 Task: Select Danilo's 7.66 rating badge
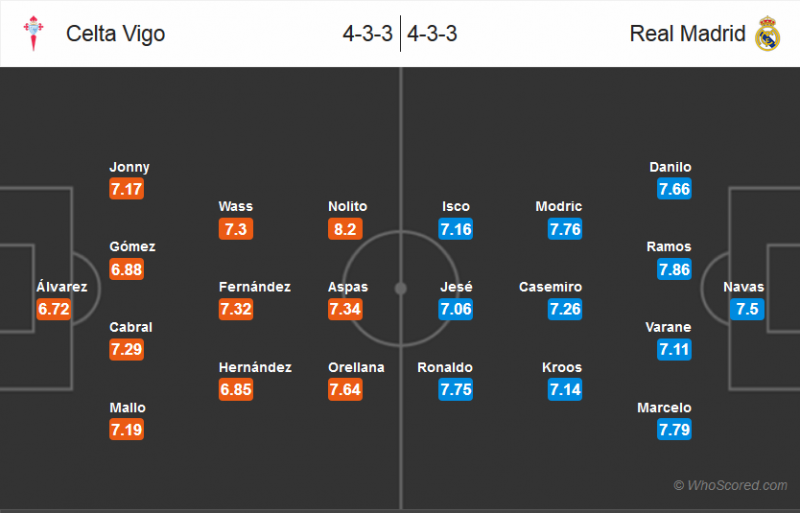[674, 189]
